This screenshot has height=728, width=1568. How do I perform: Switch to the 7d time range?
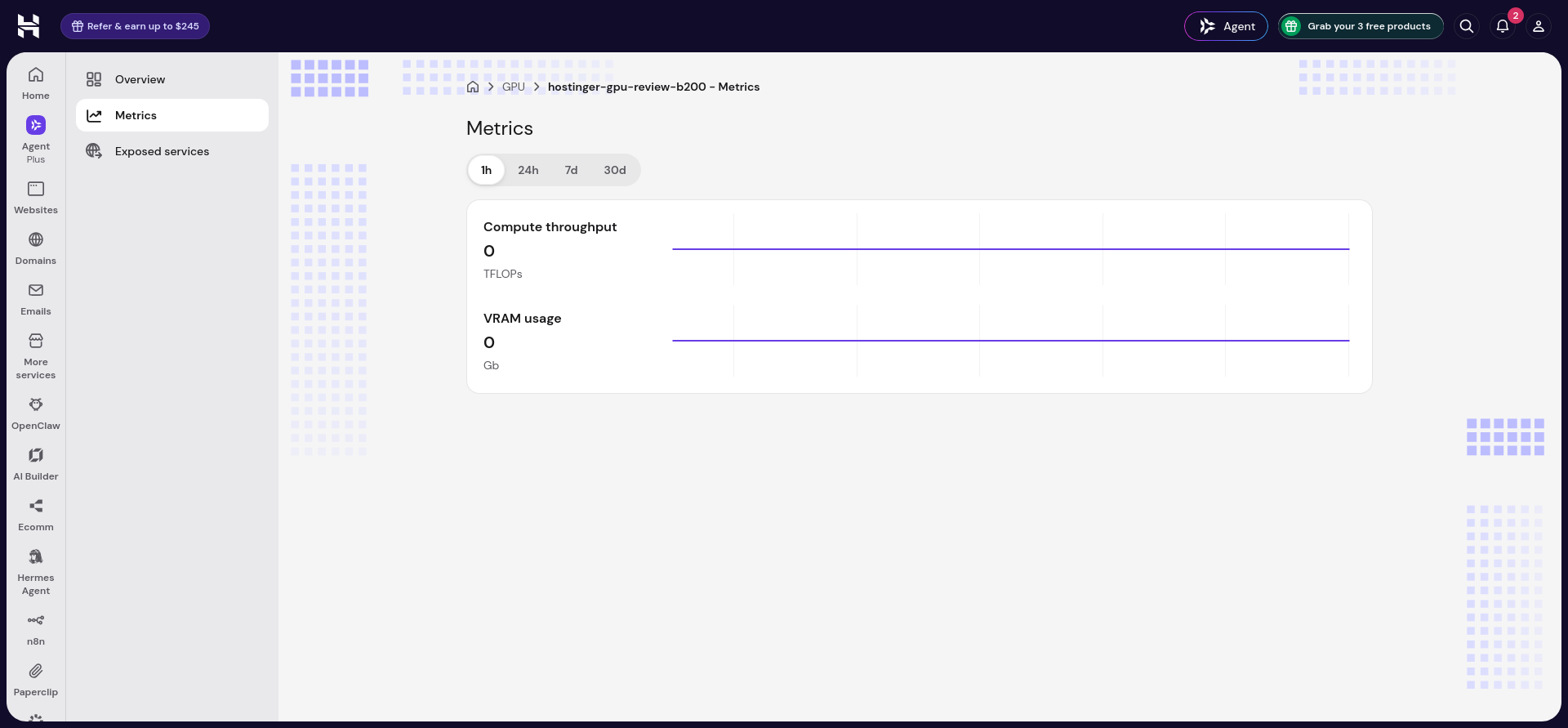click(571, 170)
